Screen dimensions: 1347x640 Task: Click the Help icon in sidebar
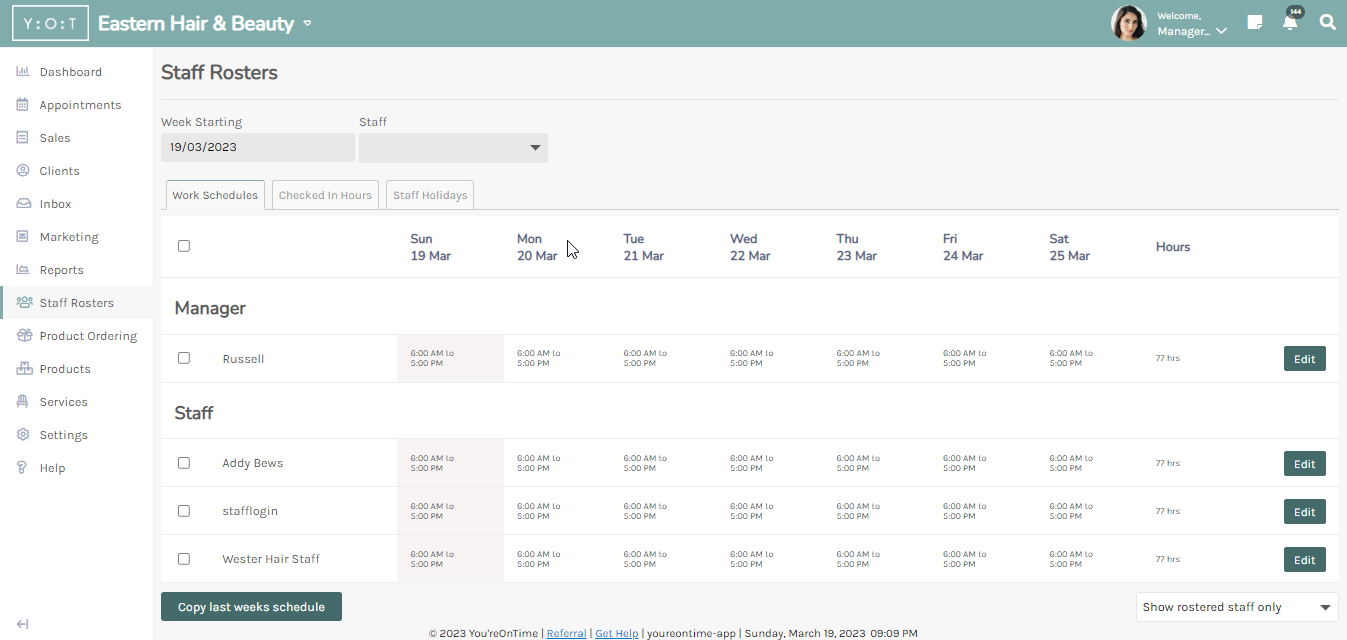pos(23,468)
